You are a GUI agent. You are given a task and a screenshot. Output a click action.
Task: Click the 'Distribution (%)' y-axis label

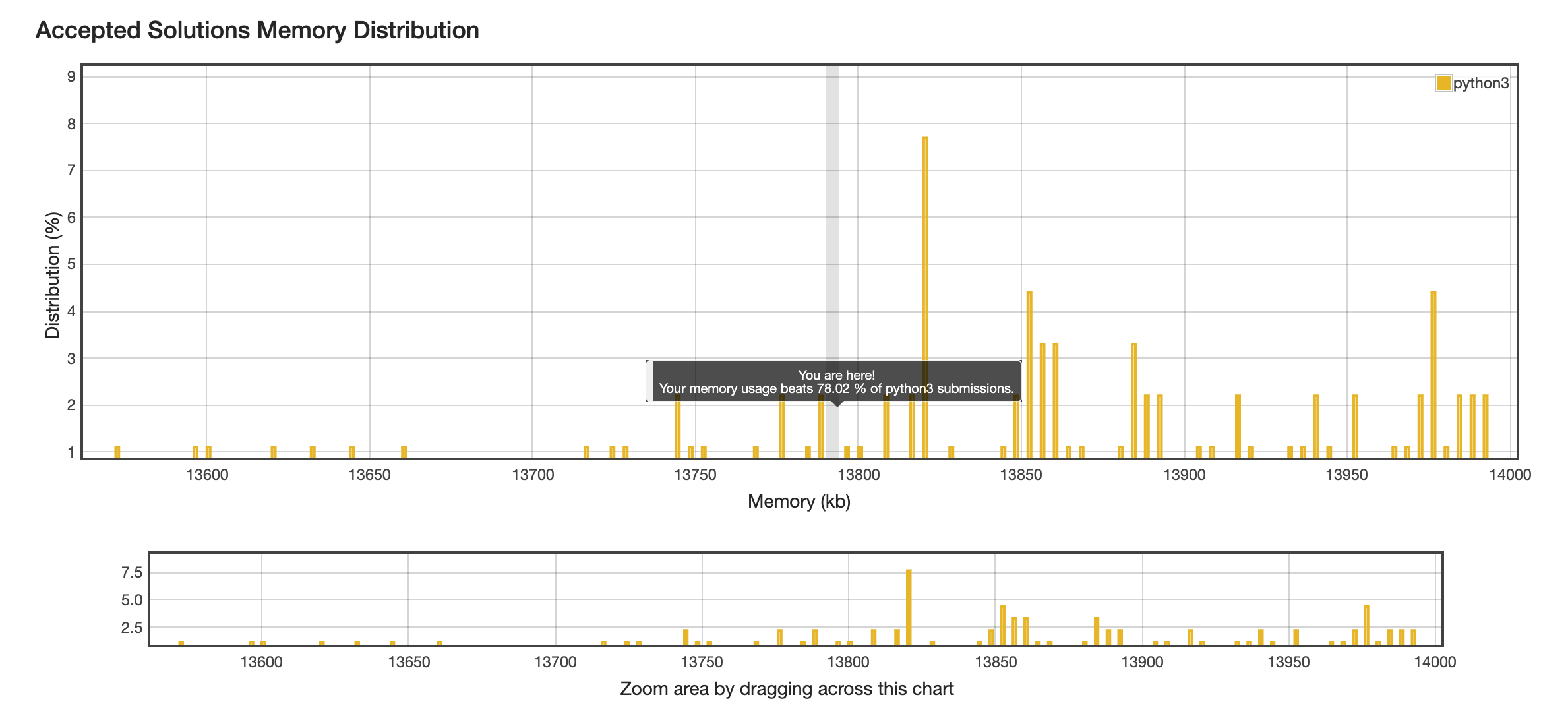53,275
